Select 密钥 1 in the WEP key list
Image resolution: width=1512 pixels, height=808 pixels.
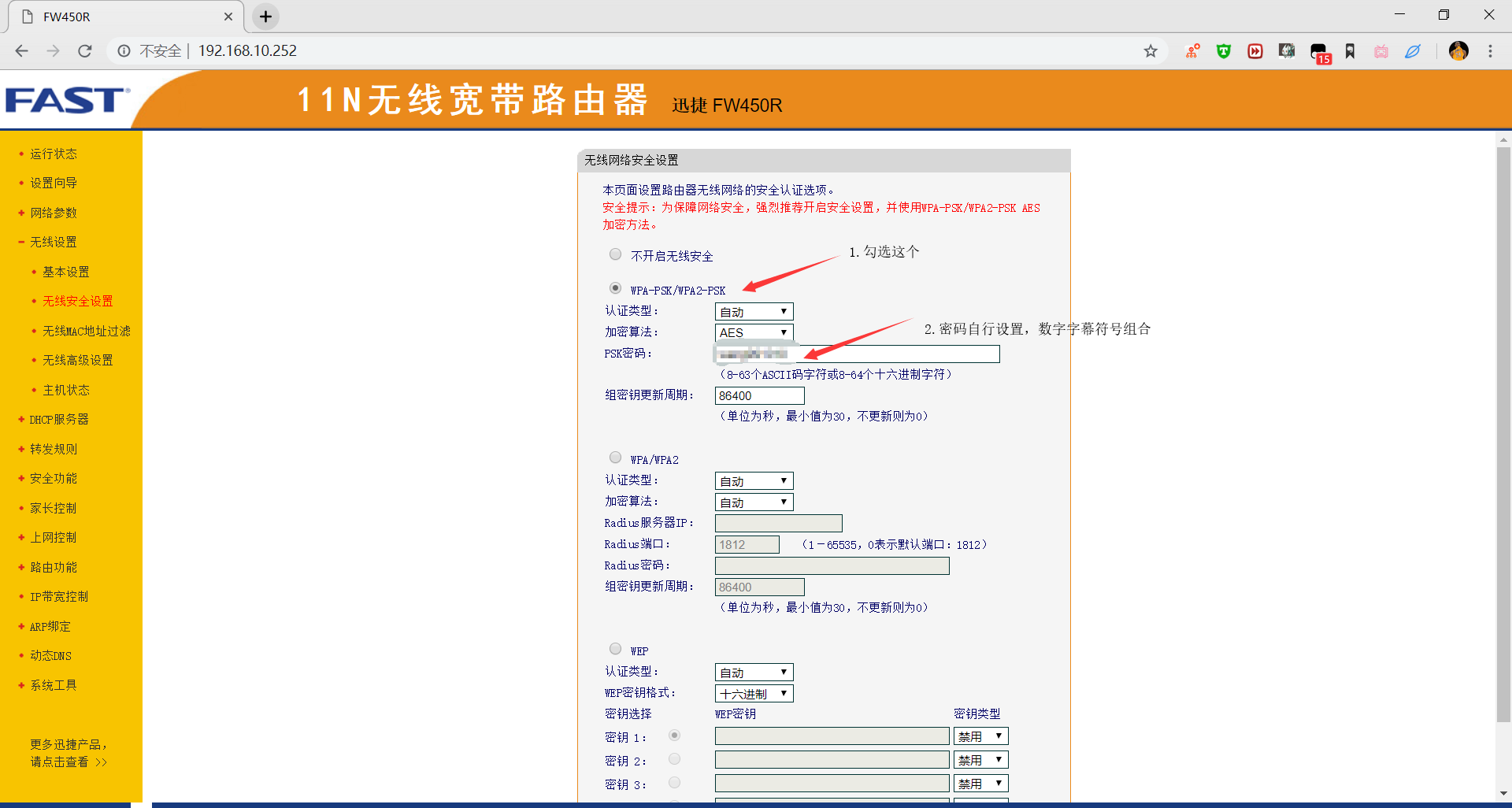(674, 735)
